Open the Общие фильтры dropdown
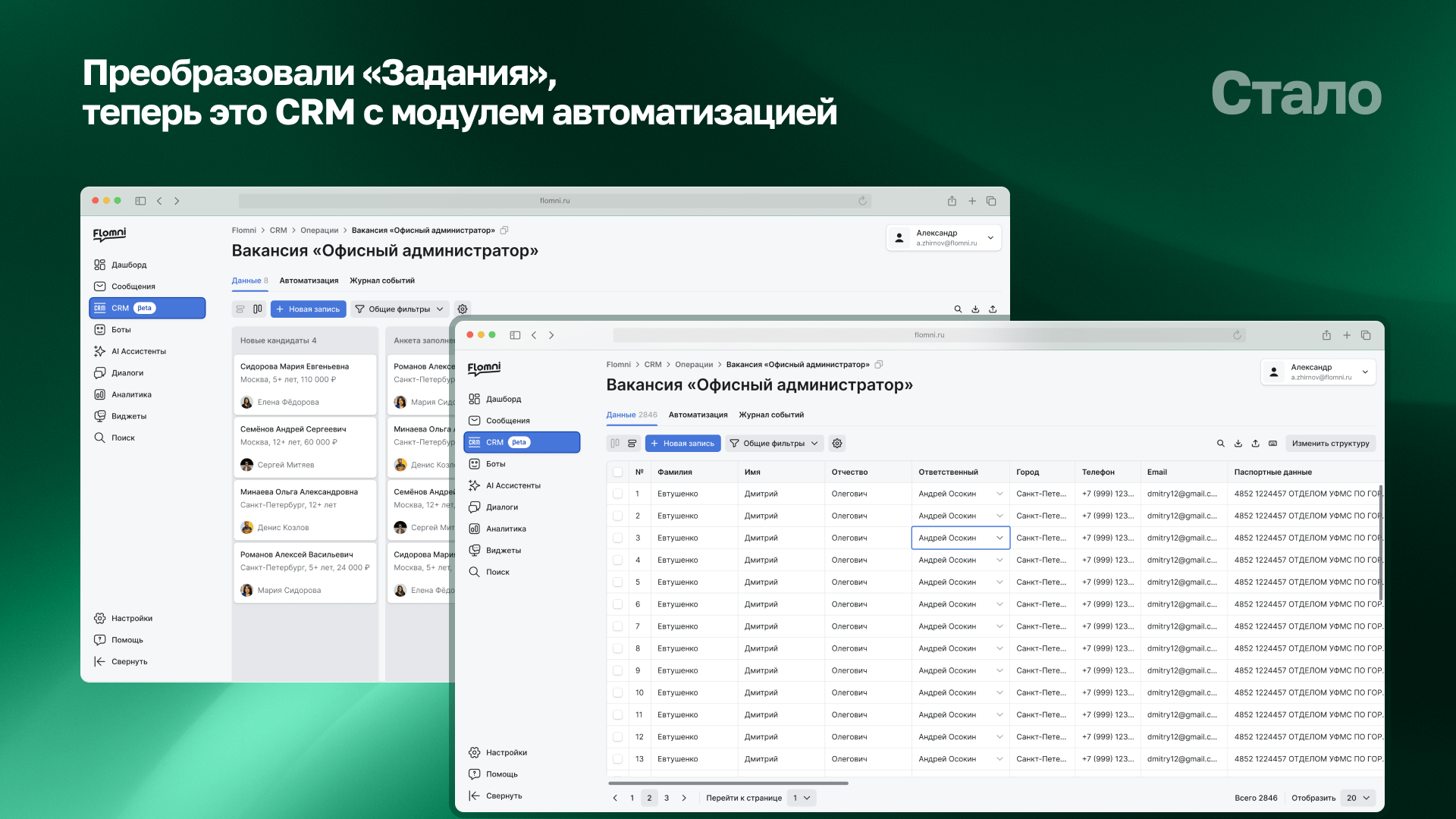Image resolution: width=1456 pixels, height=819 pixels. click(x=774, y=443)
